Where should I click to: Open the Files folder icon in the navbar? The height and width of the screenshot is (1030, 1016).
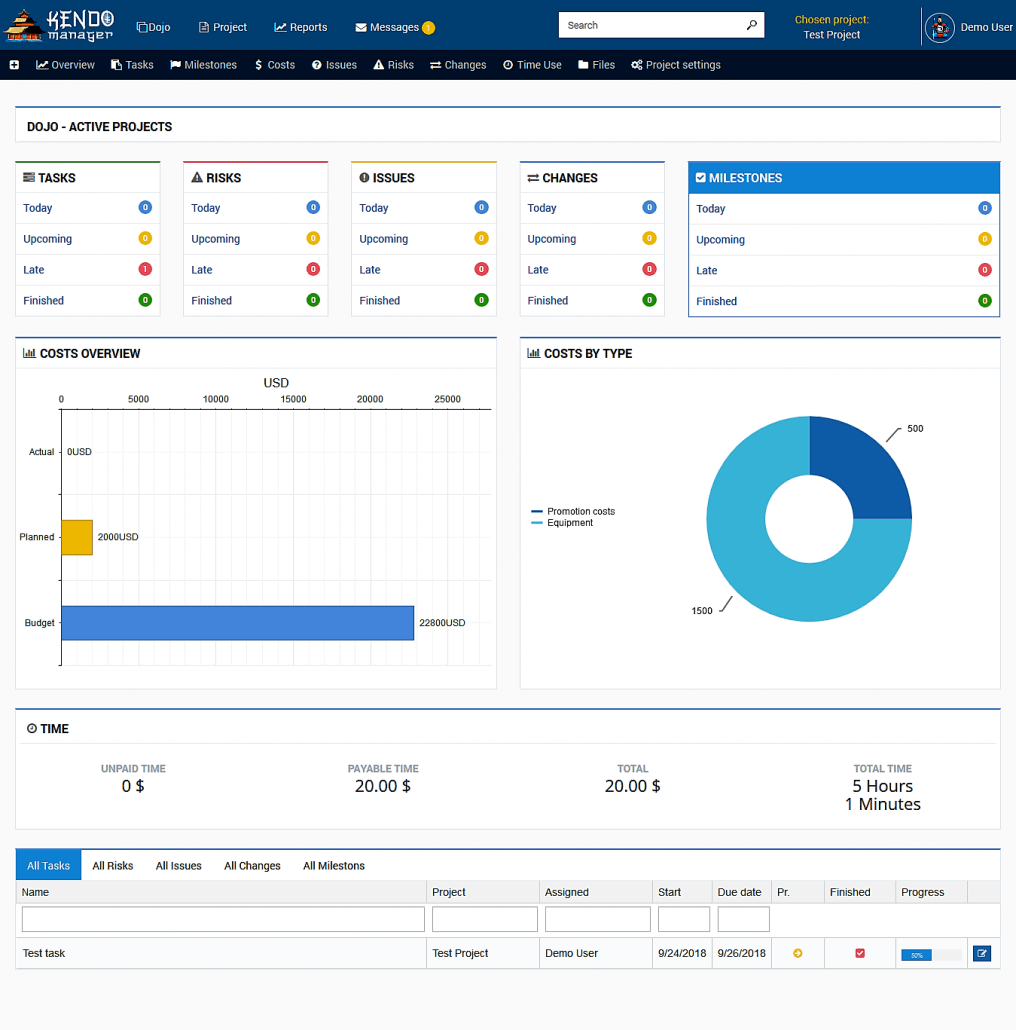(584, 64)
